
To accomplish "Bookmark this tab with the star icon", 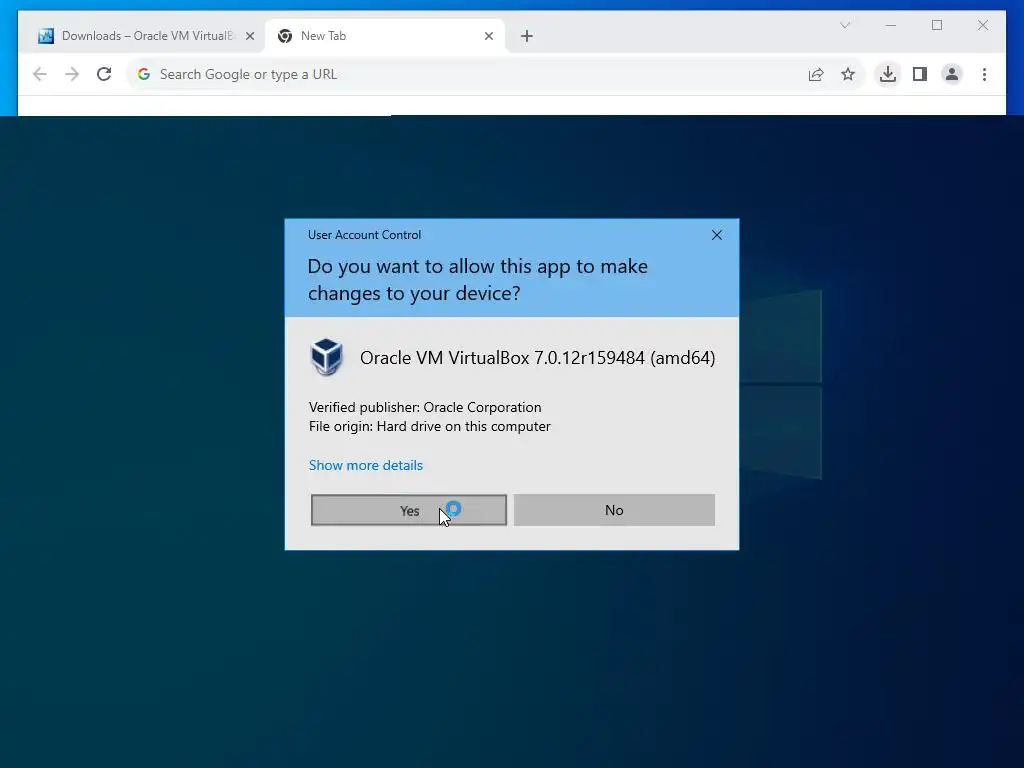I will tap(848, 74).
